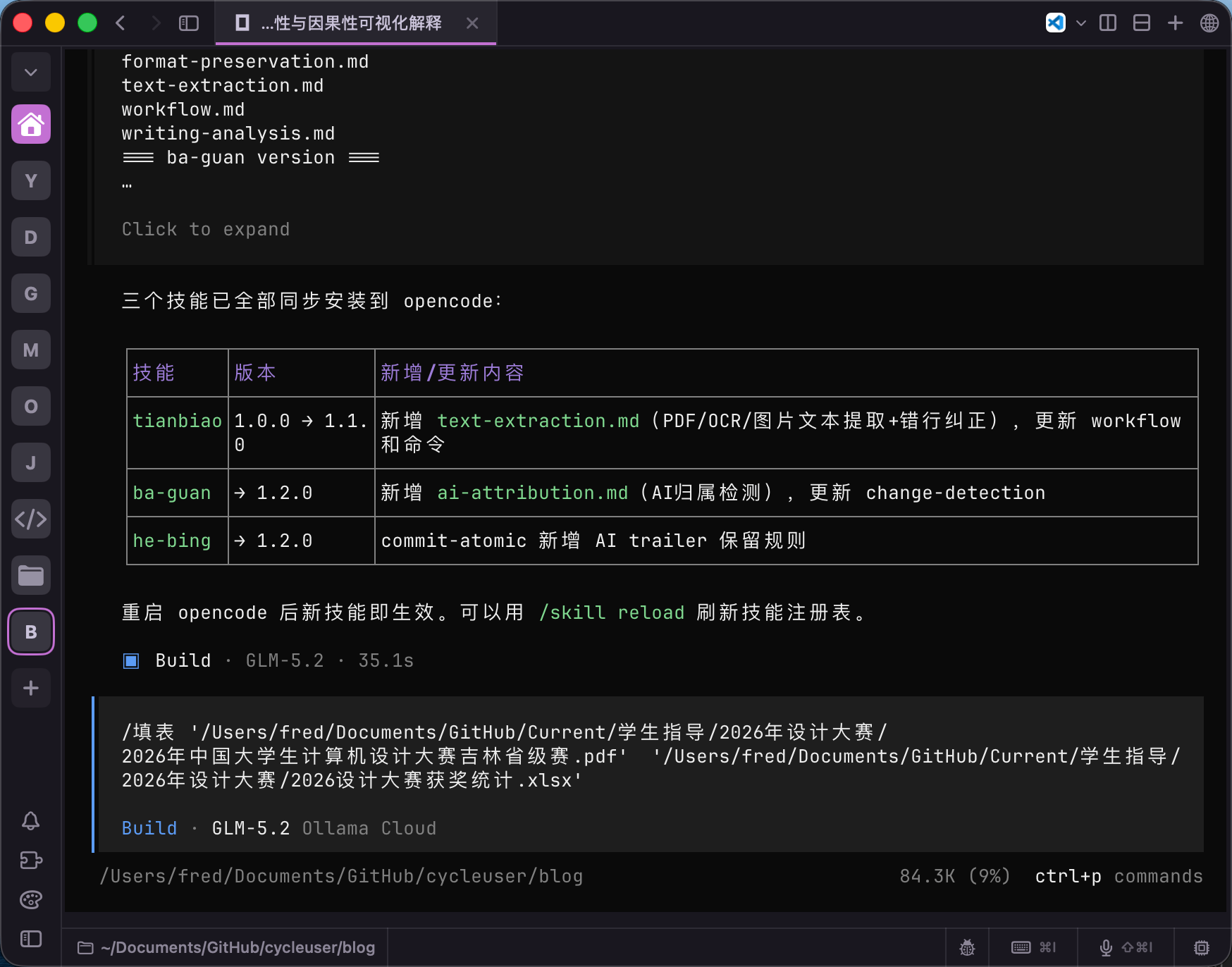Switch to the G workspace

click(x=31, y=294)
